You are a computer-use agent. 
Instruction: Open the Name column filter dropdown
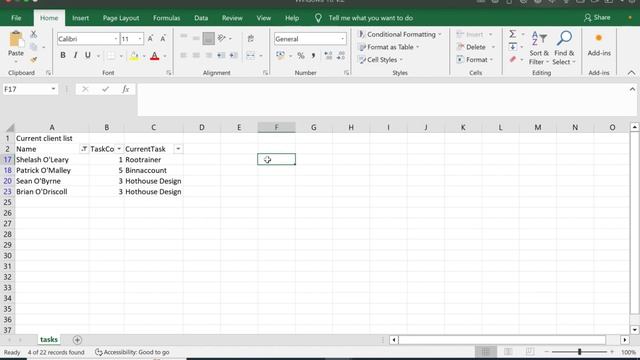point(84,149)
